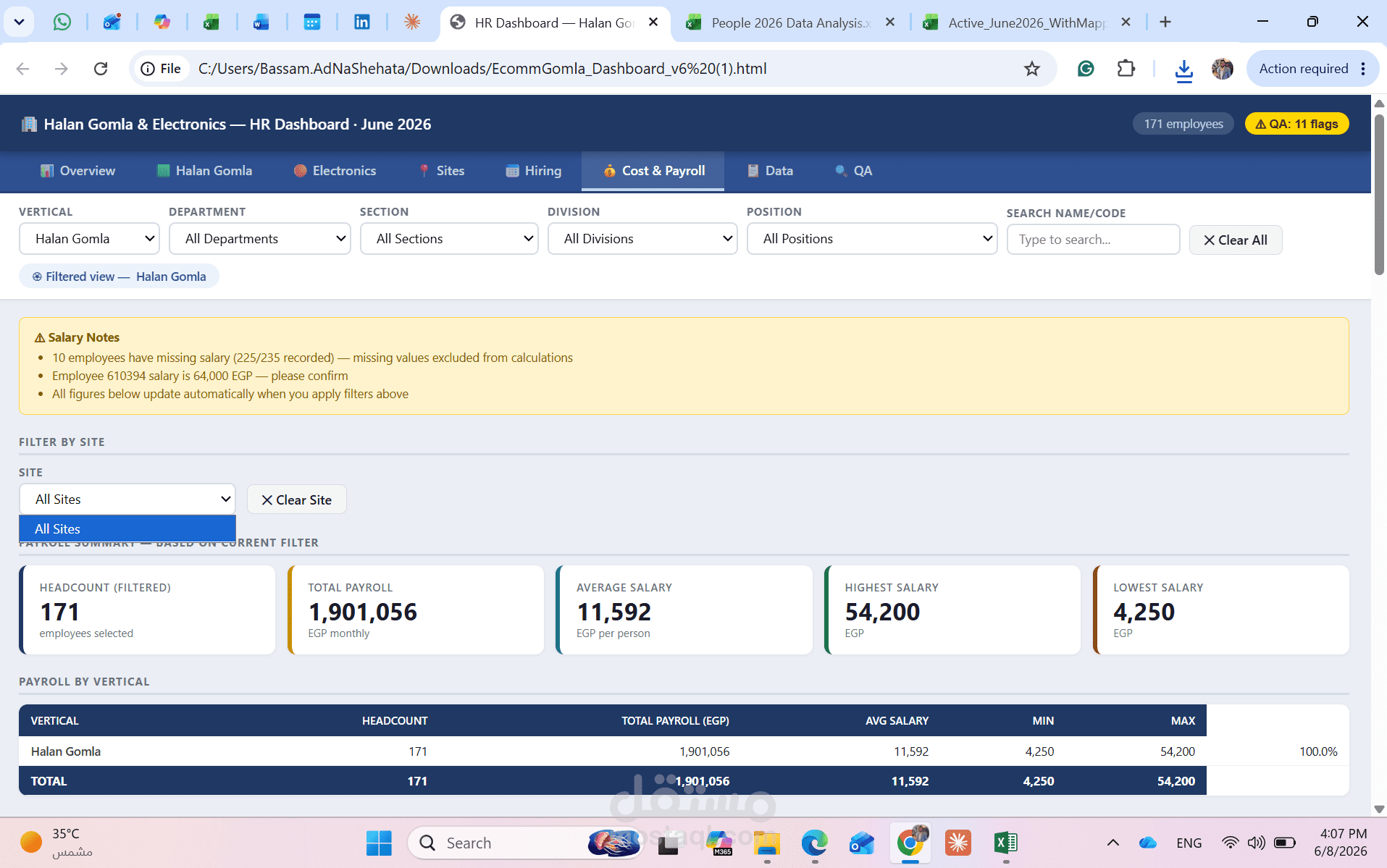Open the browser Extensions puzzle icon
1387x868 pixels.
point(1126,69)
